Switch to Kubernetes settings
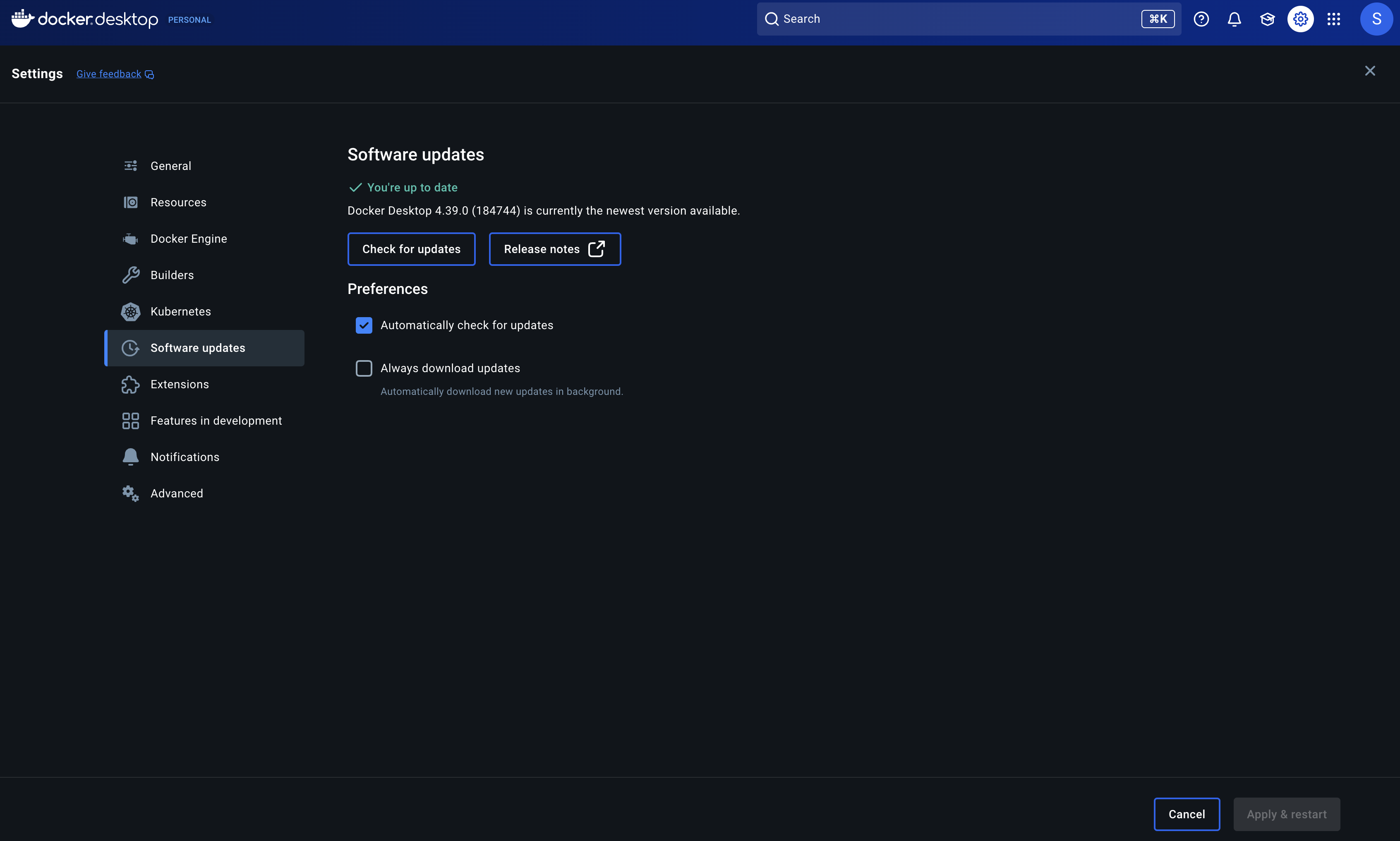This screenshot has width=1400, height=841. [204, 312]
